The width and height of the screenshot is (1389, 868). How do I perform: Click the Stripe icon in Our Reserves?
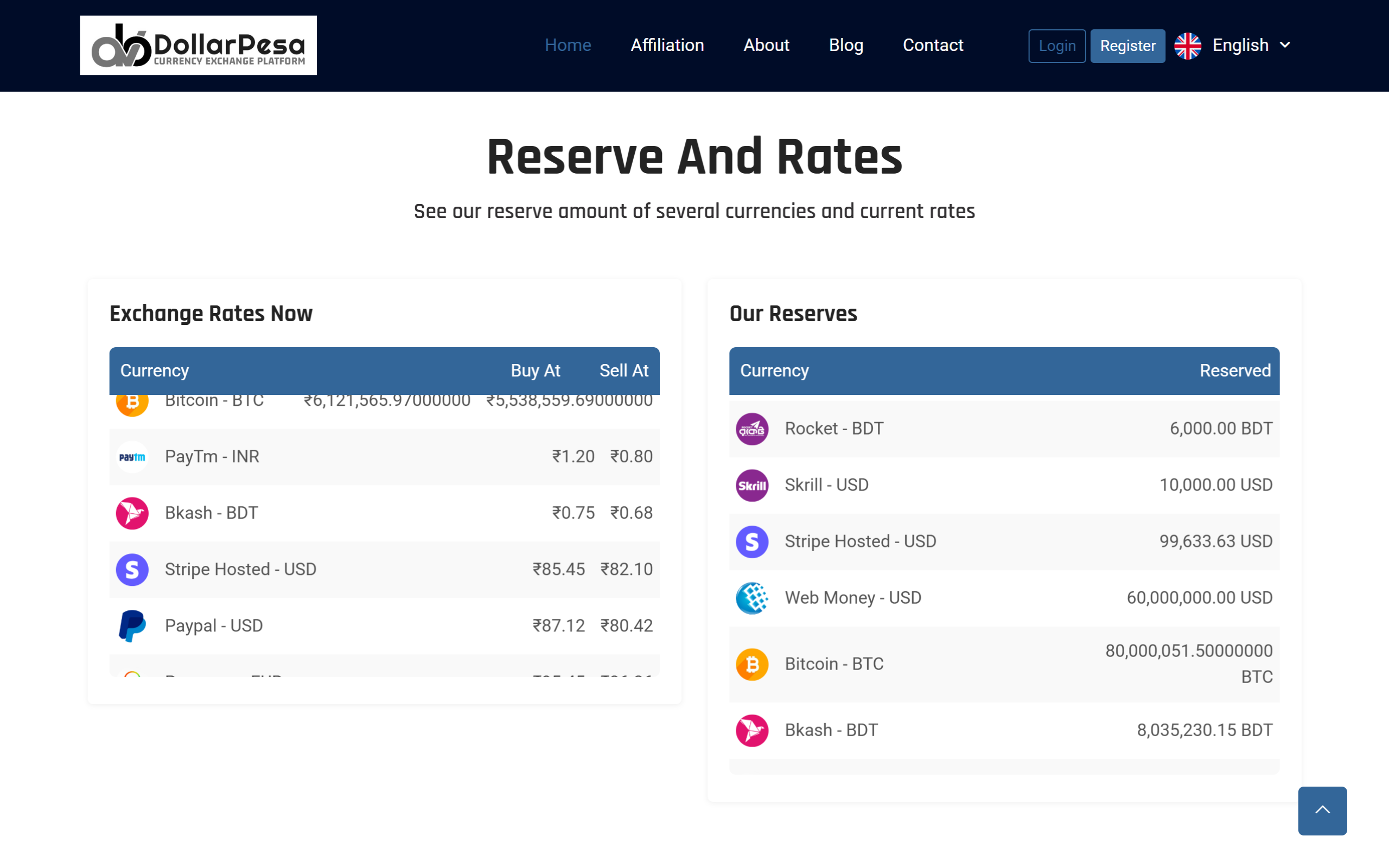752,541
